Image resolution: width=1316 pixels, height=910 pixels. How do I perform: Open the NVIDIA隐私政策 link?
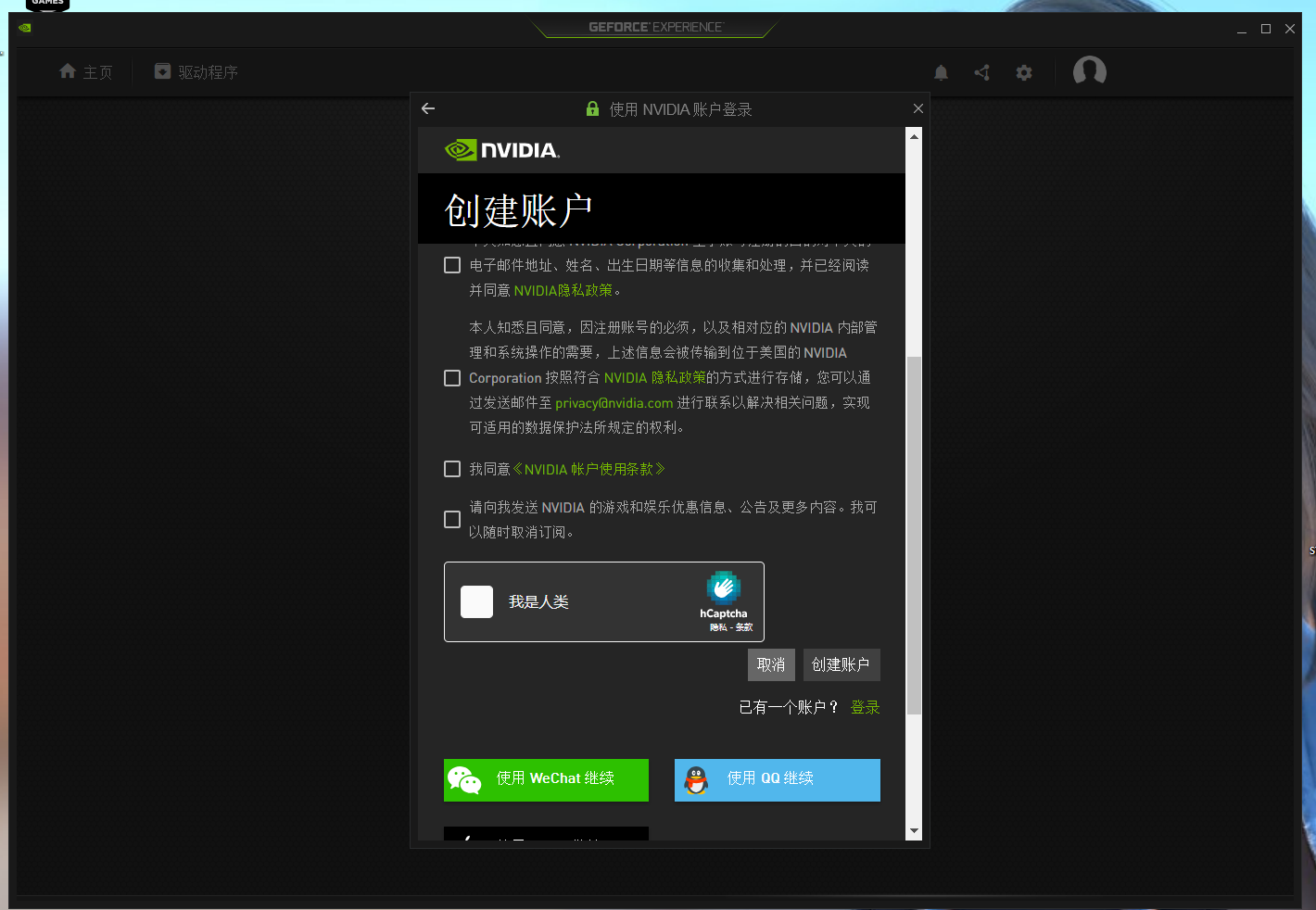[565, 290]
